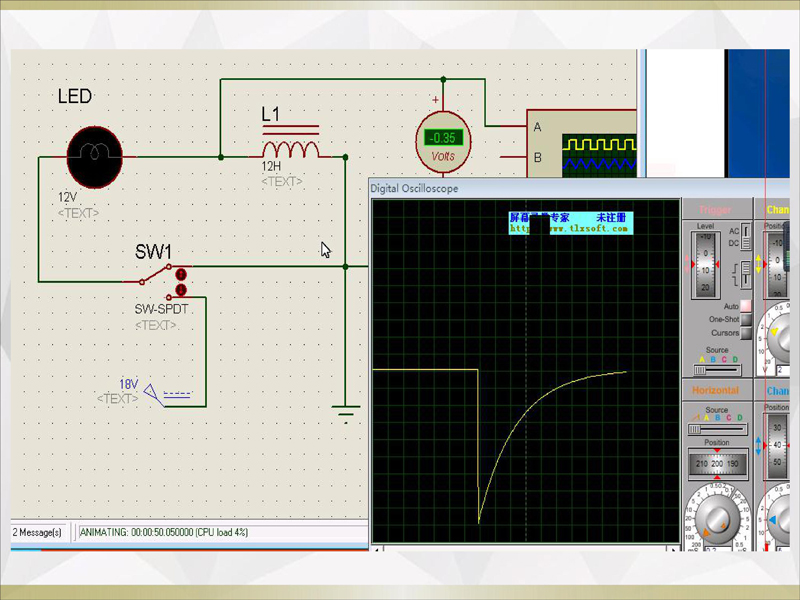The width and height of the screenshot is (800, 600).
Task: Toggle the trigger Auto button
Action: pyautogui.click(x=745, y=306)
